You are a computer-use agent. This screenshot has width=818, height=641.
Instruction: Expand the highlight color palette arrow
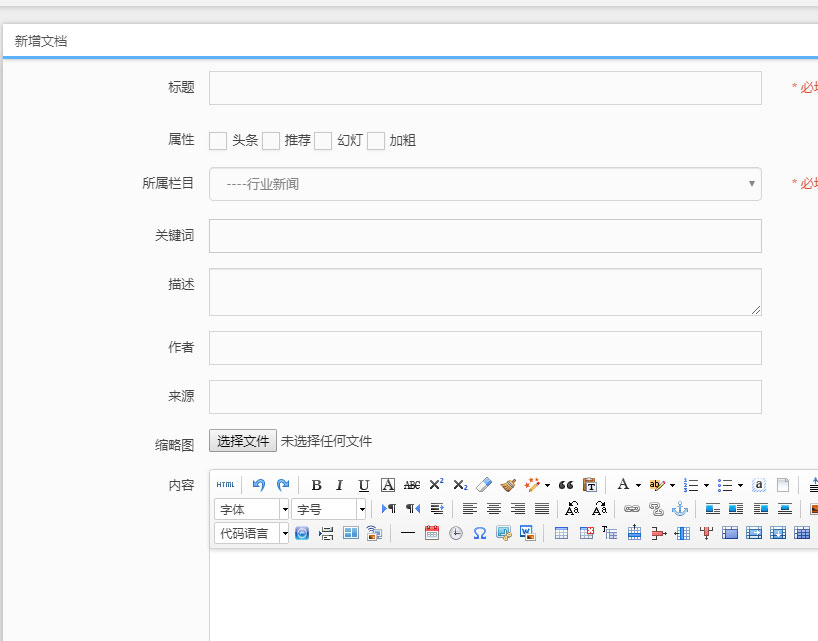point(672,485)
